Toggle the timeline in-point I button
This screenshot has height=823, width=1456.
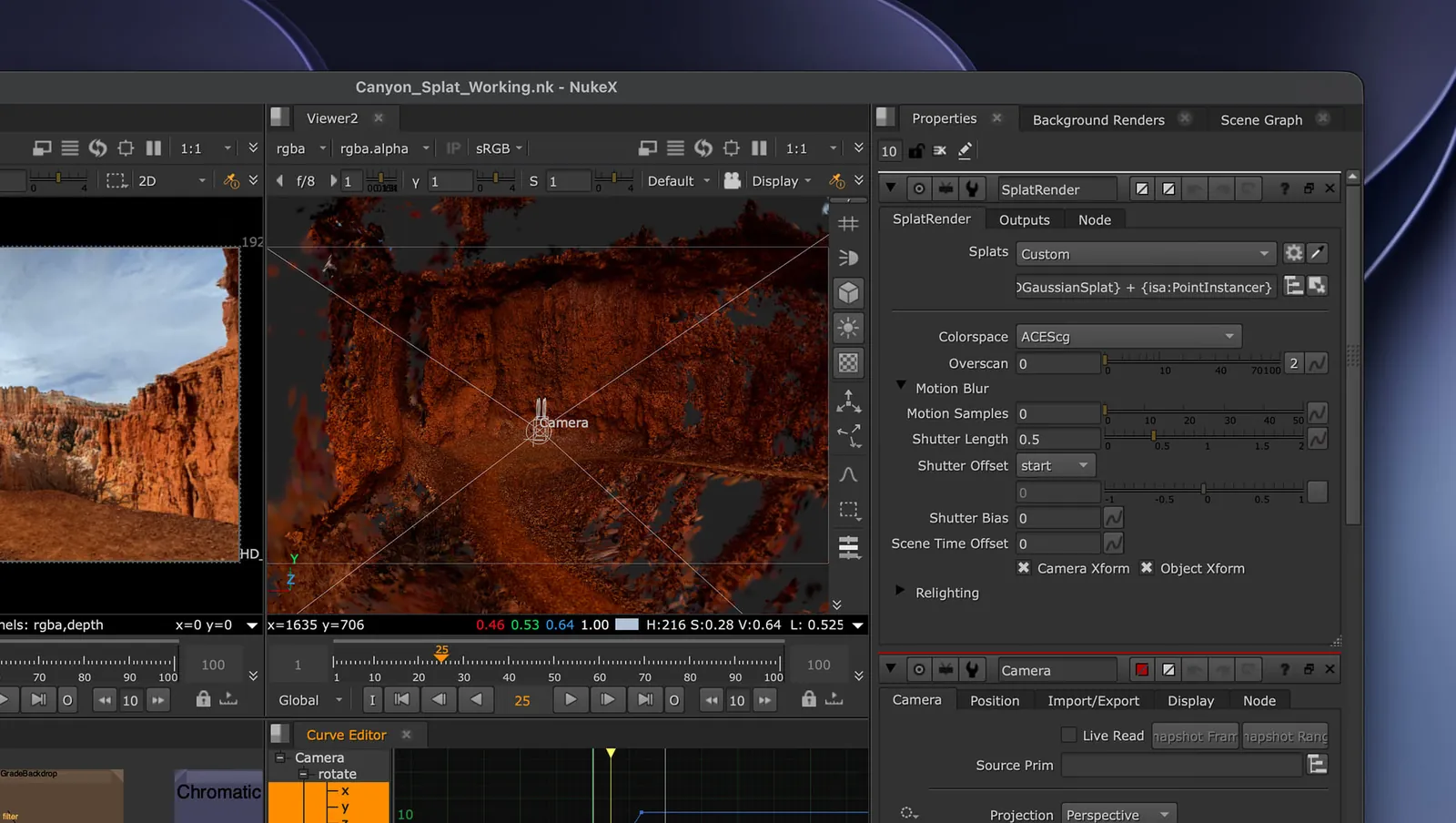pyautogui.click(x=372, y=700)
